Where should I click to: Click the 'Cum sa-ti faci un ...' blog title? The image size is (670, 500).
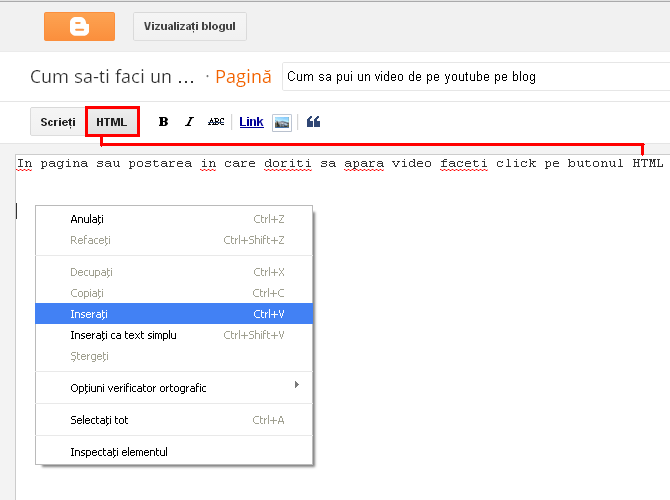click(112, 77)
